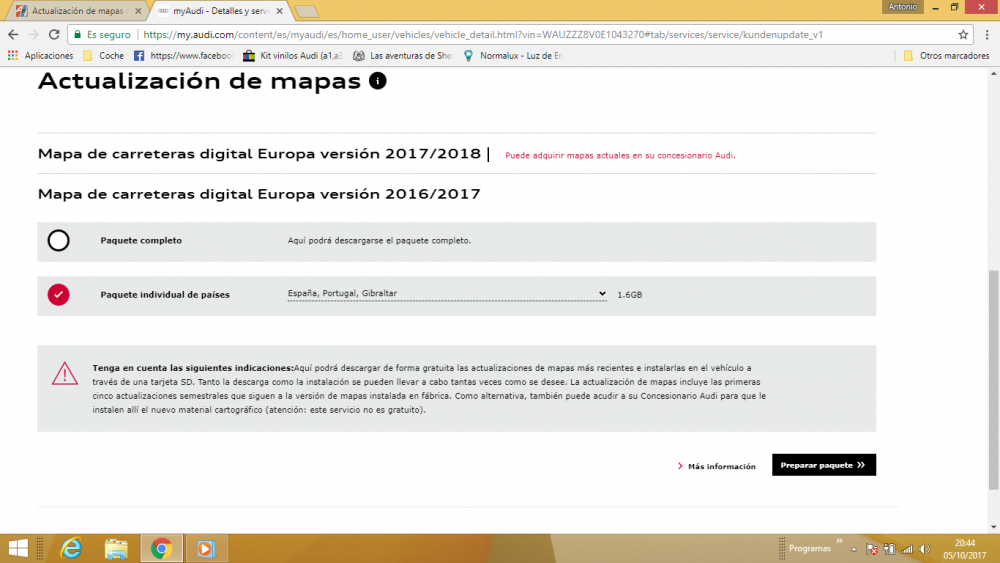Go forward in browser history

click(x=34, y=34)
